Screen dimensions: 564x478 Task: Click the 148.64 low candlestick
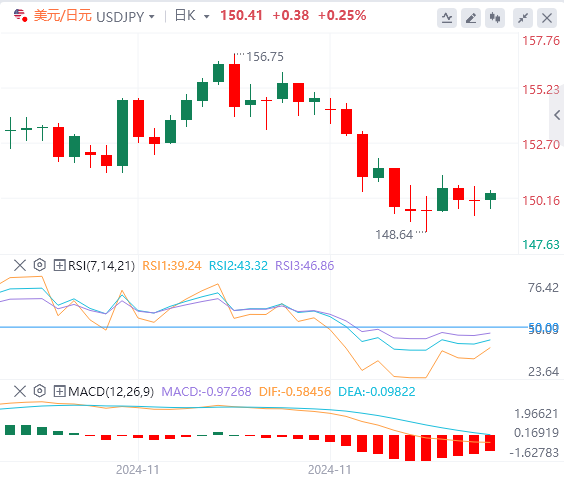(426, 214)
